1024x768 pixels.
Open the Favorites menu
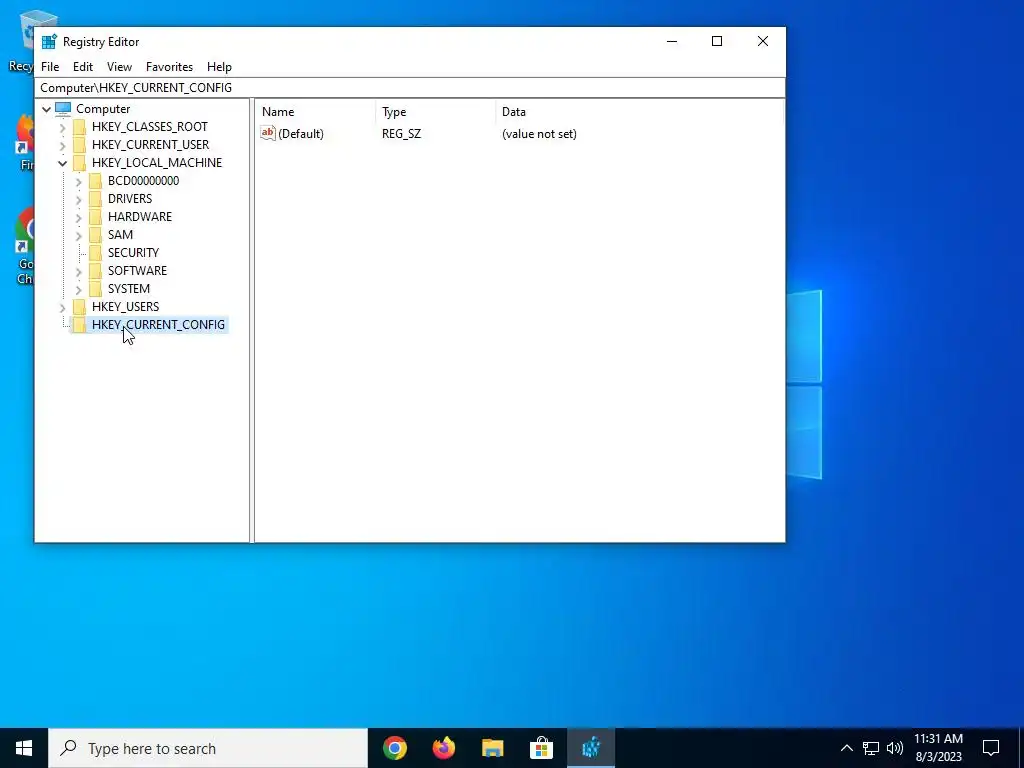[169, 67]
